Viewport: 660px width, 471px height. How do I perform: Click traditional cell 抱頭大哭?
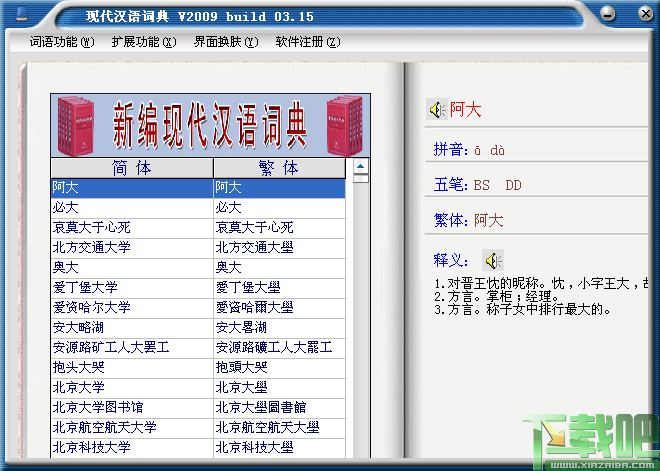click(x=279, y=368)
